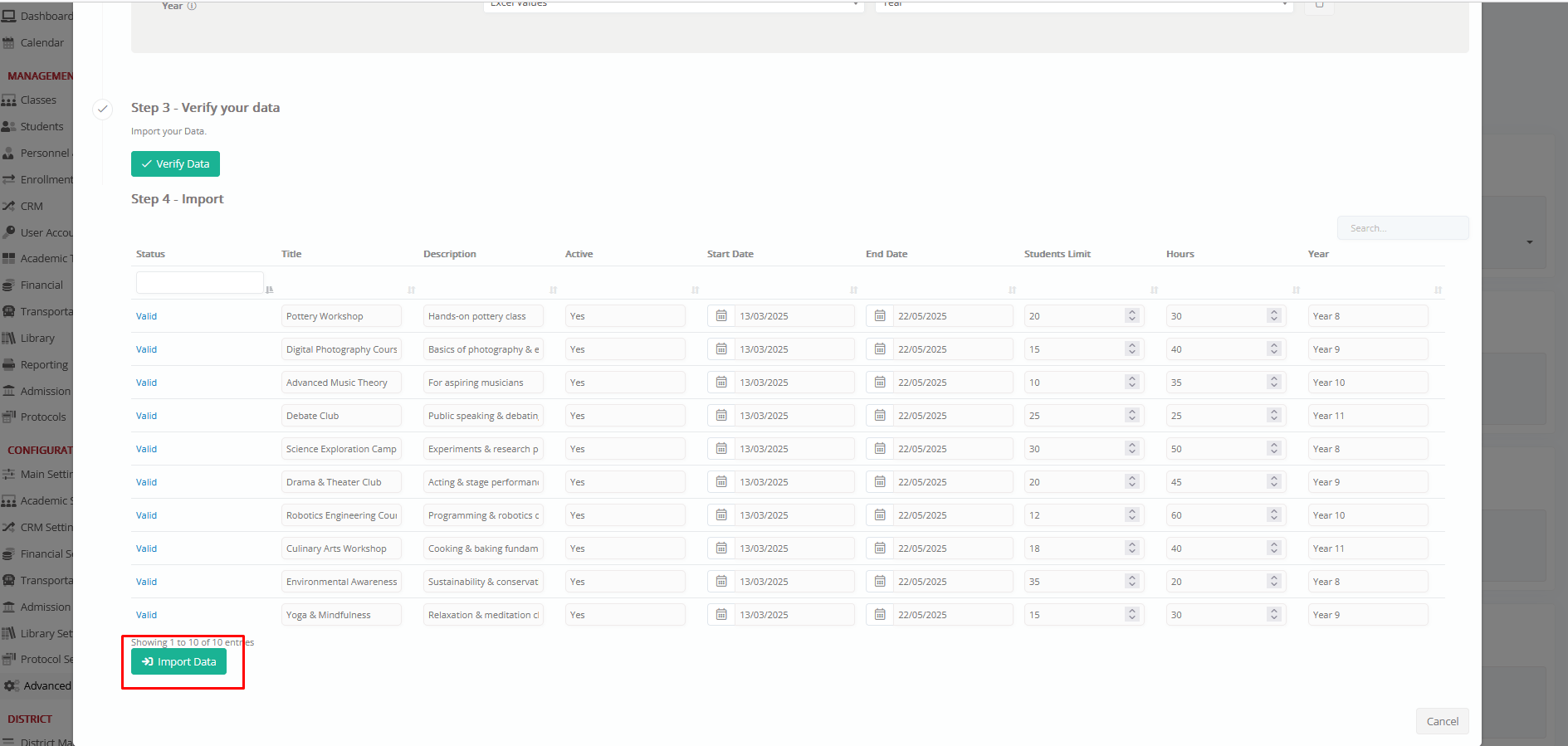Click the Verify Data button
The image size is (1568, 746).
tap(175, 163)
